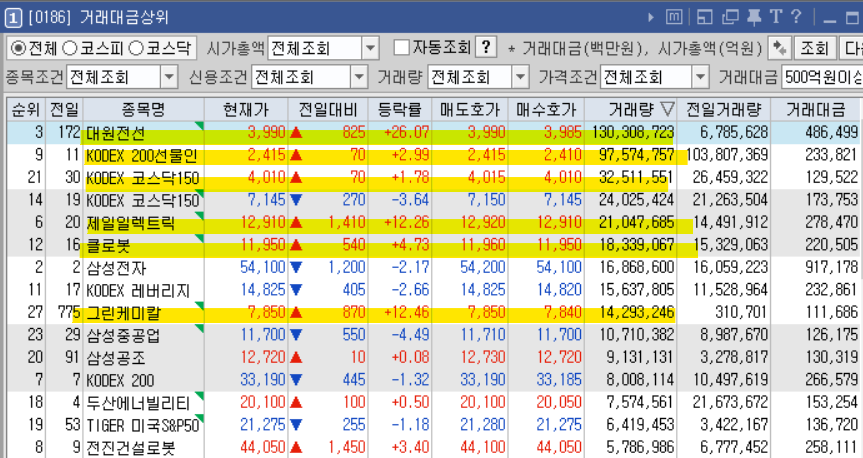Click the question mark help button
The image size is (863, 458).
[x=486, y=47]
